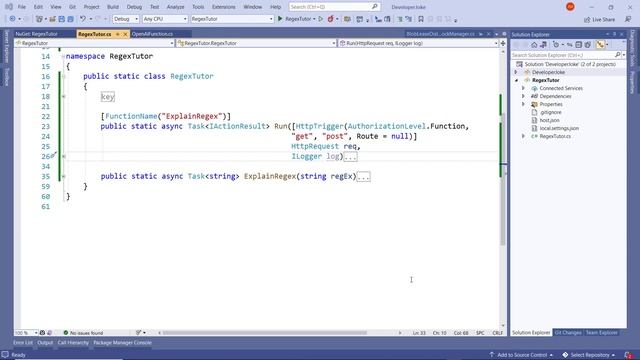The height and width of the screenshot is (360, 640).
Task: Collapse RegexTutor project node
Action: [516, 80]
